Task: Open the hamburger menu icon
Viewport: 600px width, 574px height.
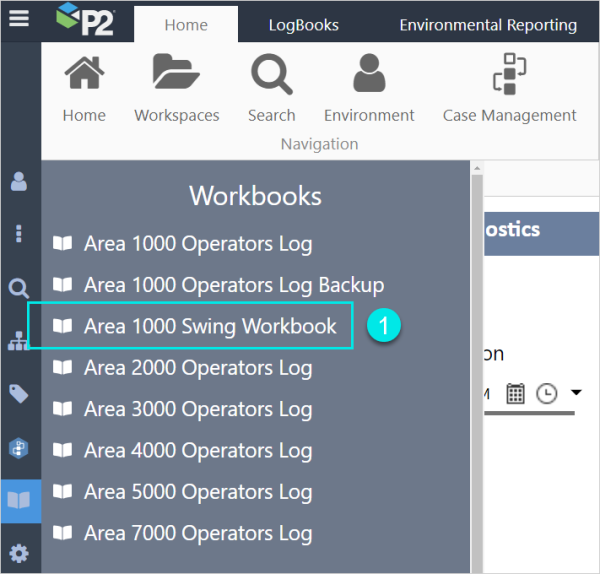Action: pyautogui.click(x=19, y=20)
